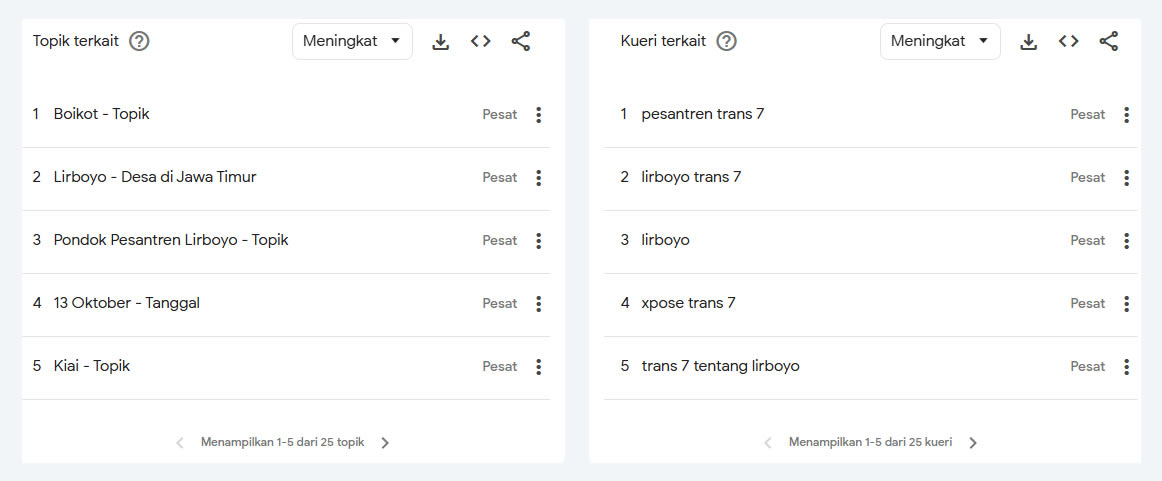Expand the Meningkat dropdown in Topik terkait
The width and height of the screenshot is (1162, 481).
click(353, 42)
